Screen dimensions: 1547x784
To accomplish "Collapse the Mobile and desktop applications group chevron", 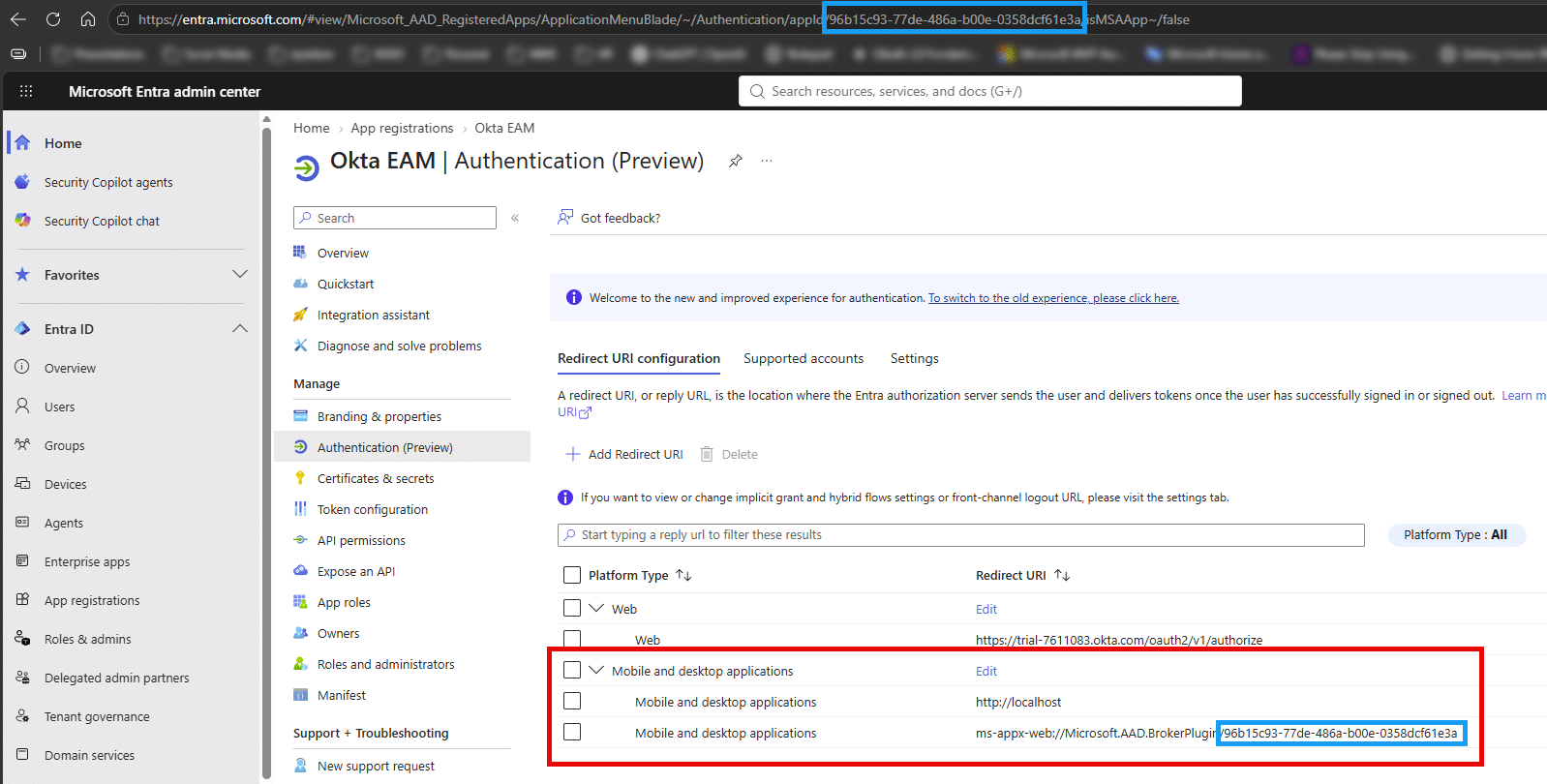I will (596, 670).
